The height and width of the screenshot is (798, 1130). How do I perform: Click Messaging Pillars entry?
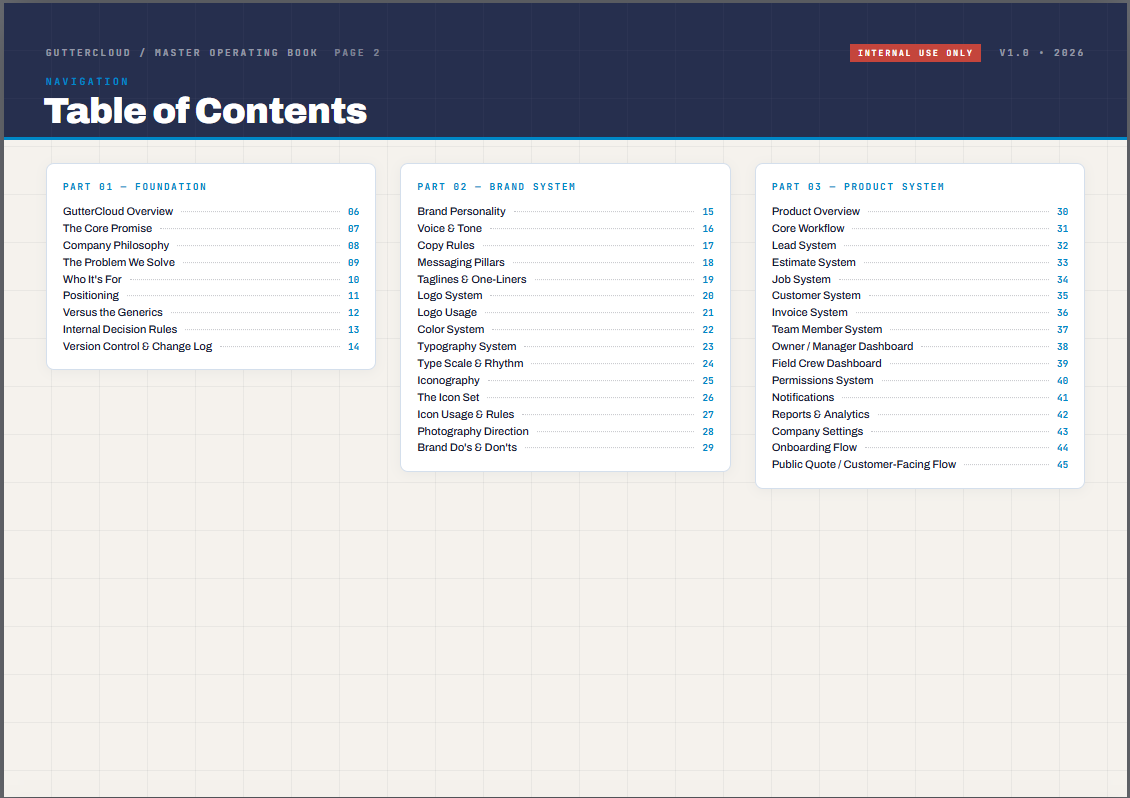[x=565, y=262]
